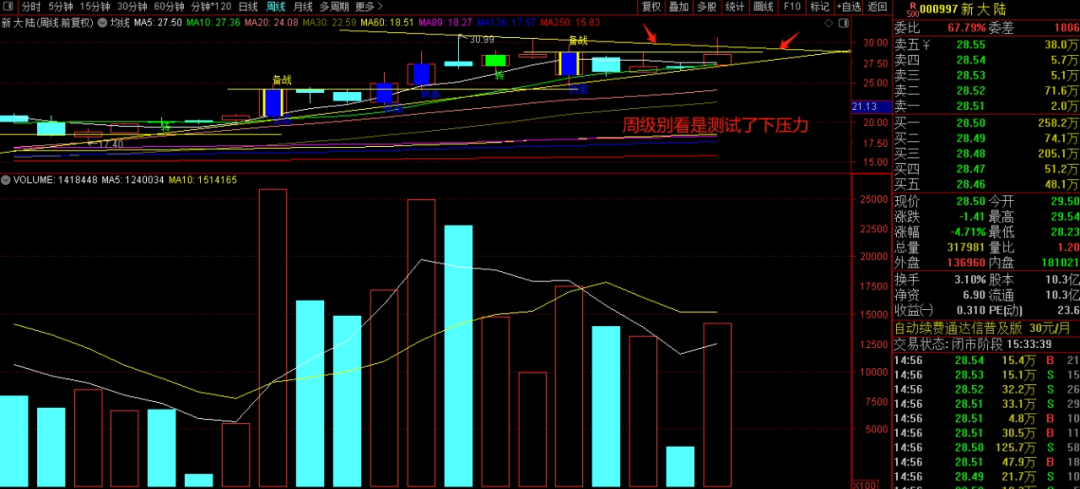Click the 标记 mark button
The height and width of the screenshot is (489, 1080).
pyautogui.click(x=820, y=8)
